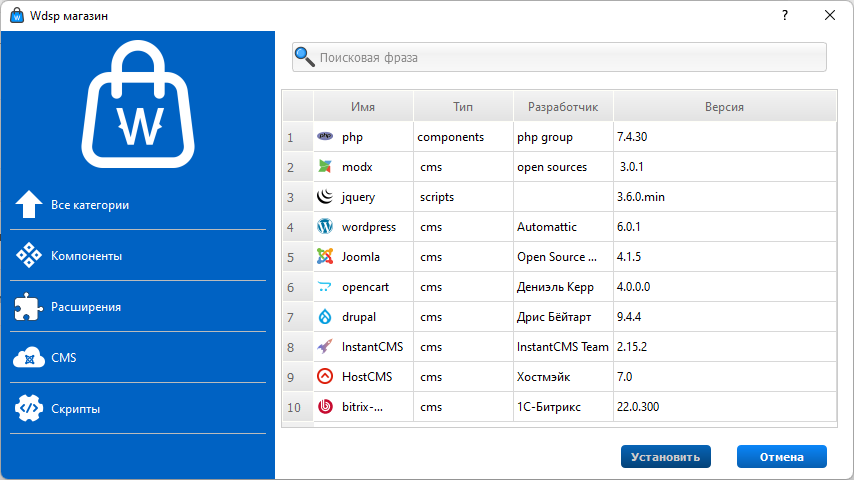The height and width of the screenshot is (480, 854).
Task: Click the cloud icon beside CMS
Action: click(29, 357)
